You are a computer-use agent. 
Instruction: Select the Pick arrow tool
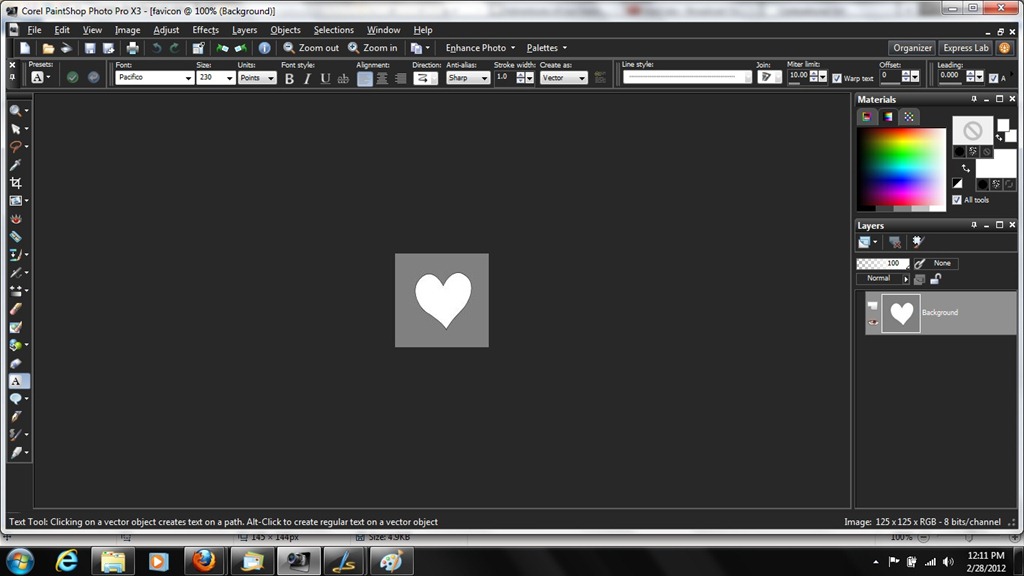point(16,129)
